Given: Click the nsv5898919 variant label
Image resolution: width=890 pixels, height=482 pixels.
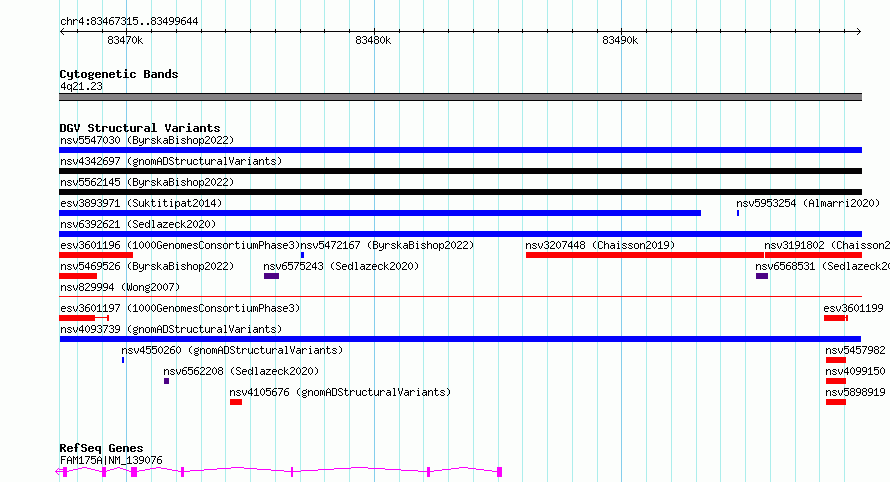Looking at the screenshot, I should click(x=855, y=392).
